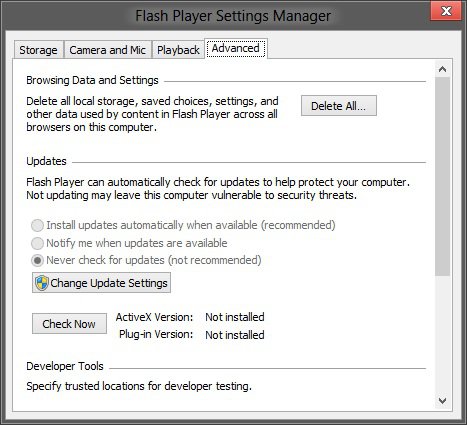
Task: Select the Advanced tab
Action: click(236, 49)
